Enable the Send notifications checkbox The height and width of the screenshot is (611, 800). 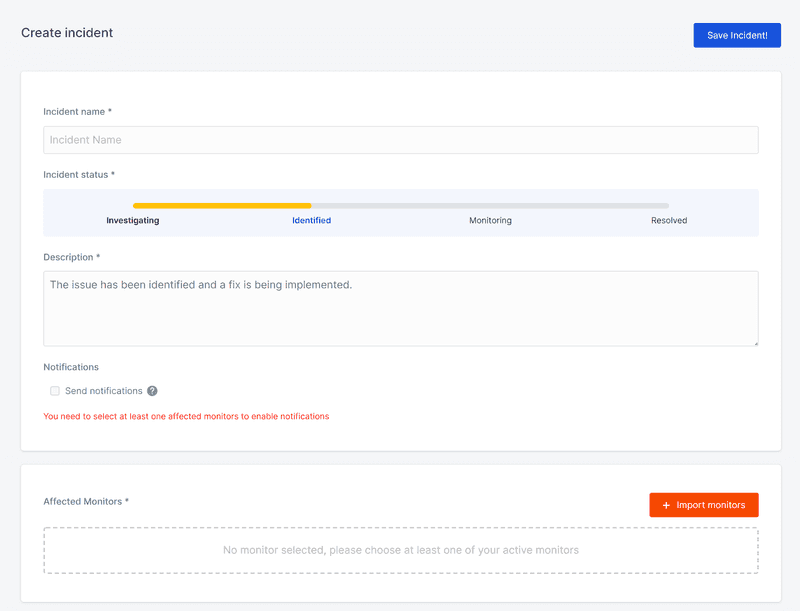55,391
